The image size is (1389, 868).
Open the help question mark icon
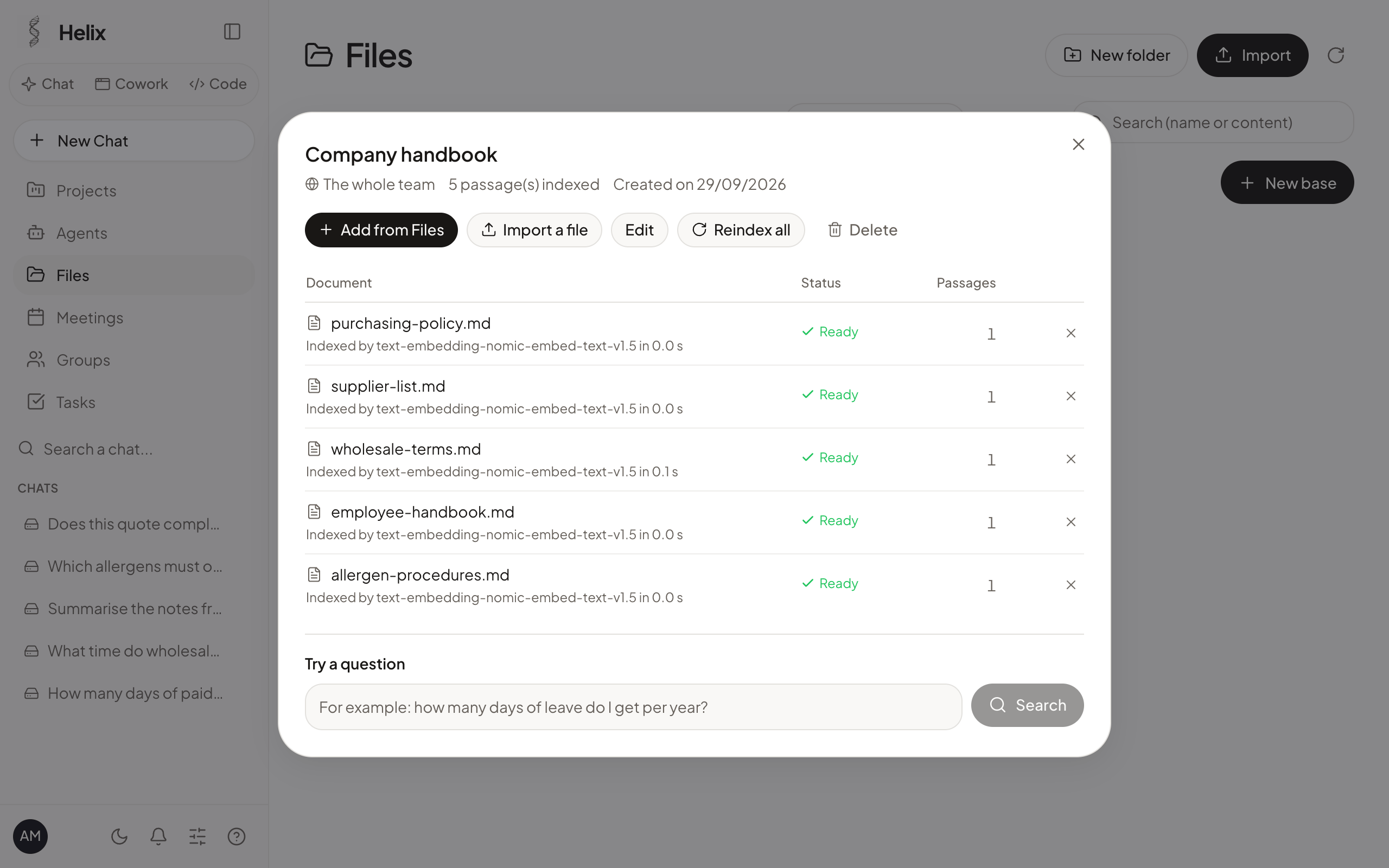(x=237, y=837)
